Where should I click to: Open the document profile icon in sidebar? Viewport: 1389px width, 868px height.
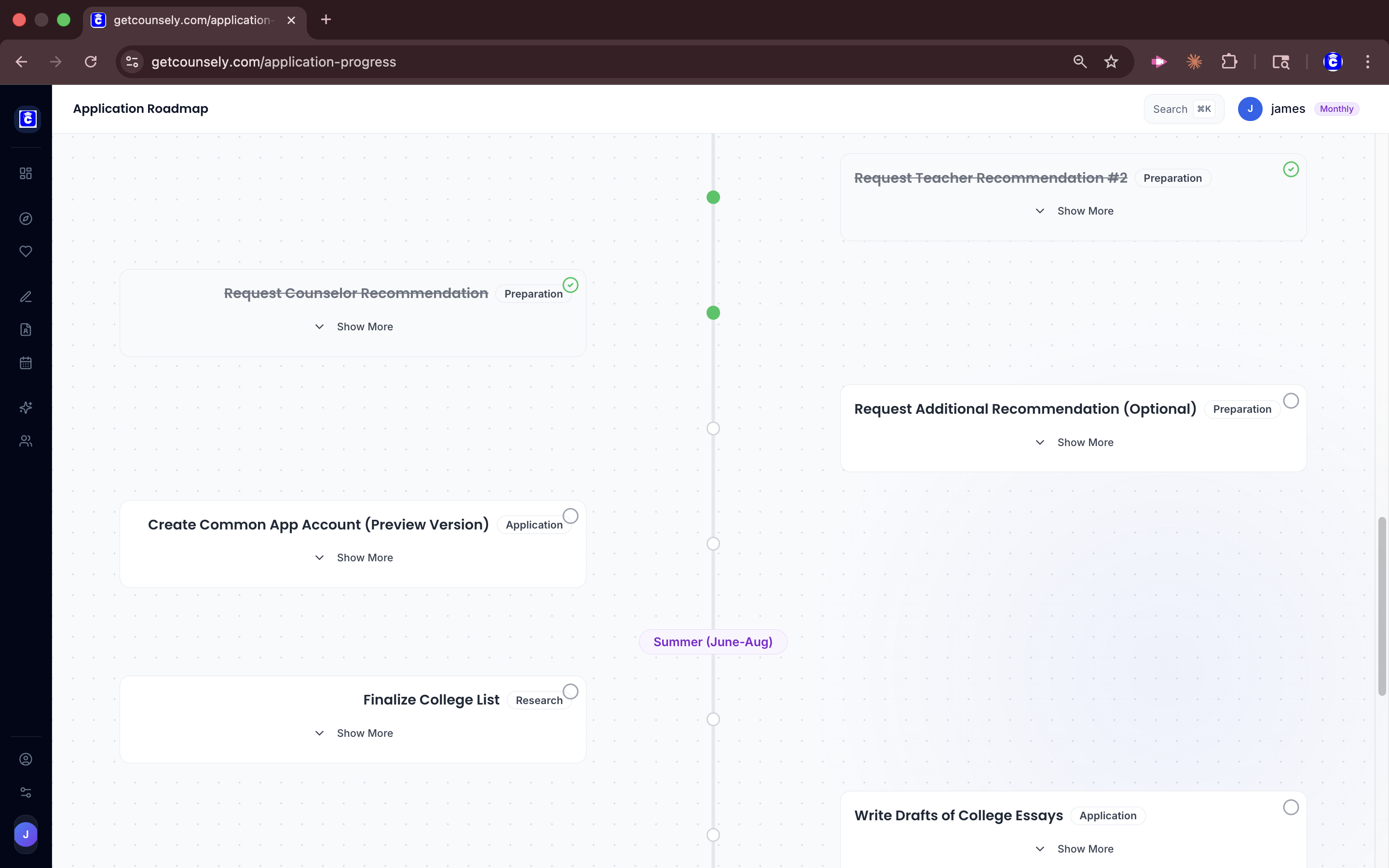click(25, 329)
